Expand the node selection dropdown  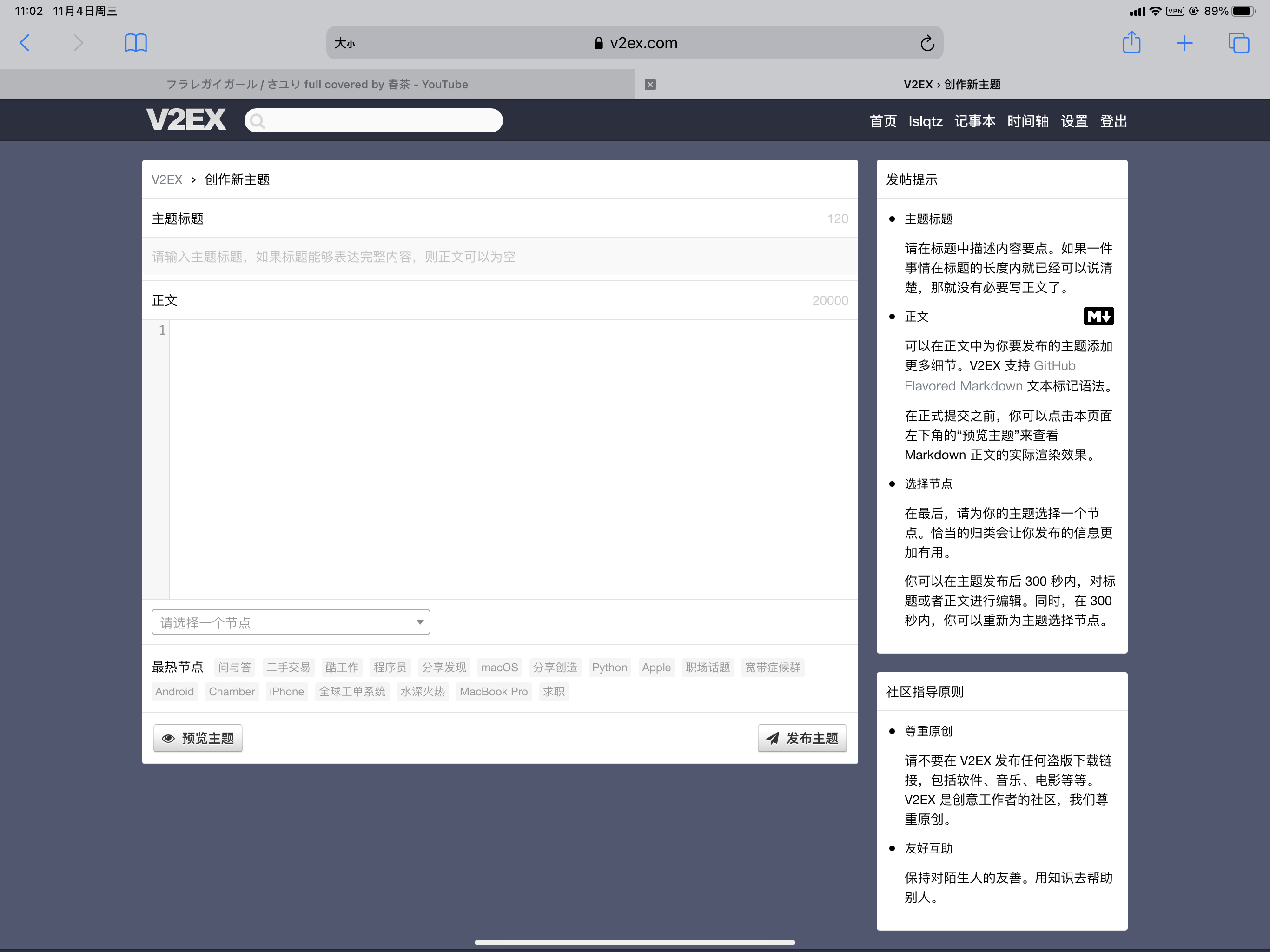[x=291, y=622]
